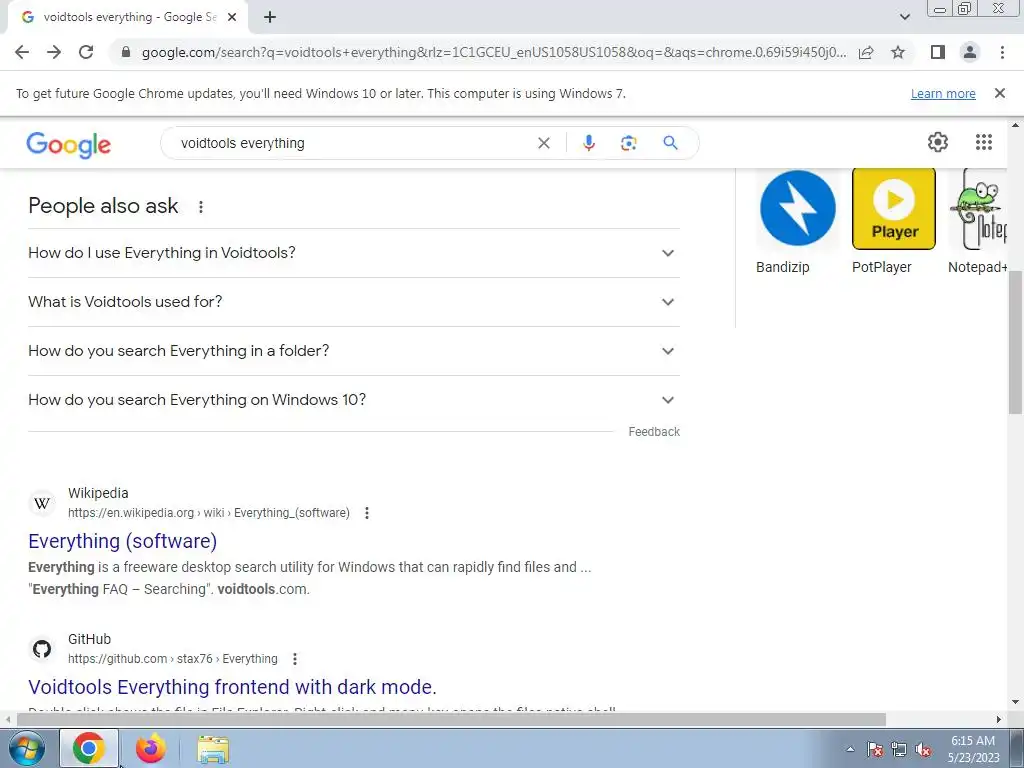Open People also ask options menu
This screenshot has width=1024, height=768.
(201, 207)
